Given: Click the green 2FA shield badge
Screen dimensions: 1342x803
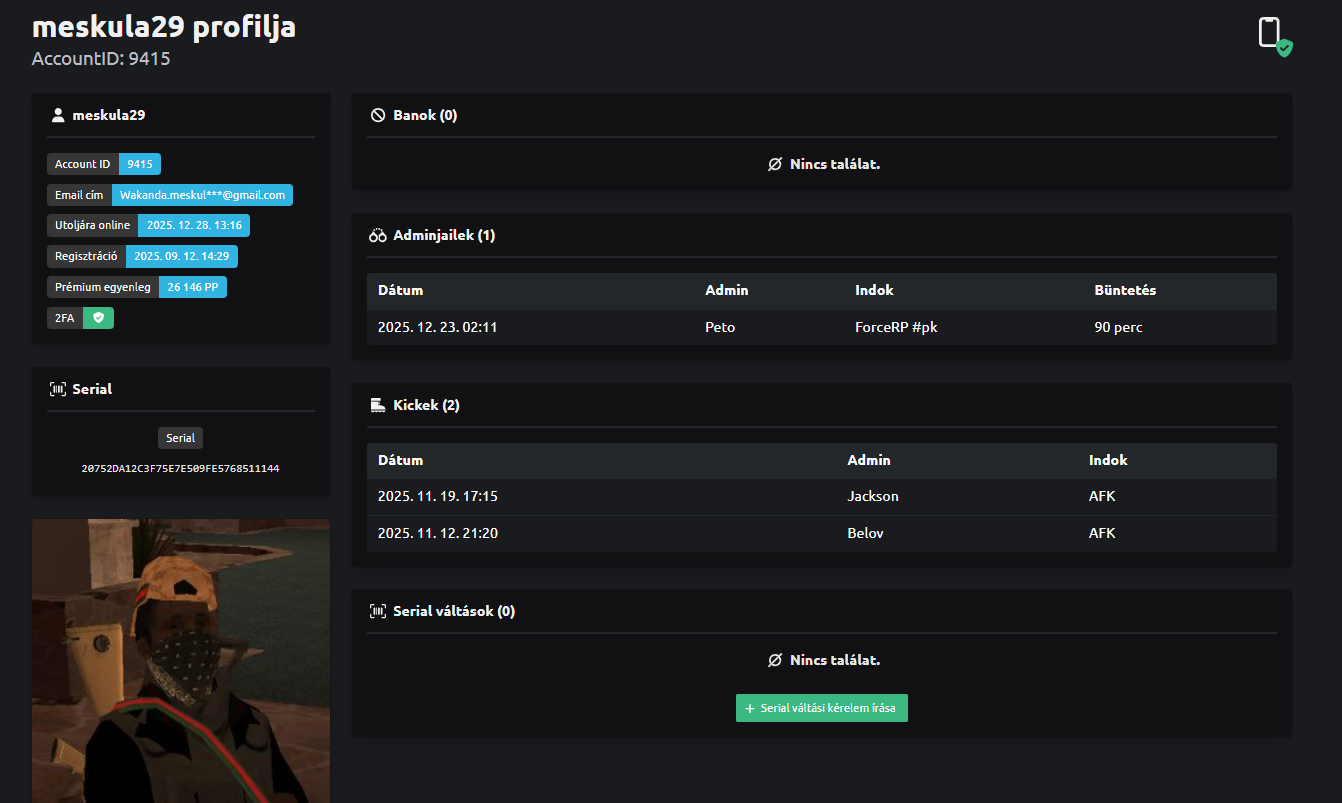Looking at the screenshot, I should click(98, 318).
